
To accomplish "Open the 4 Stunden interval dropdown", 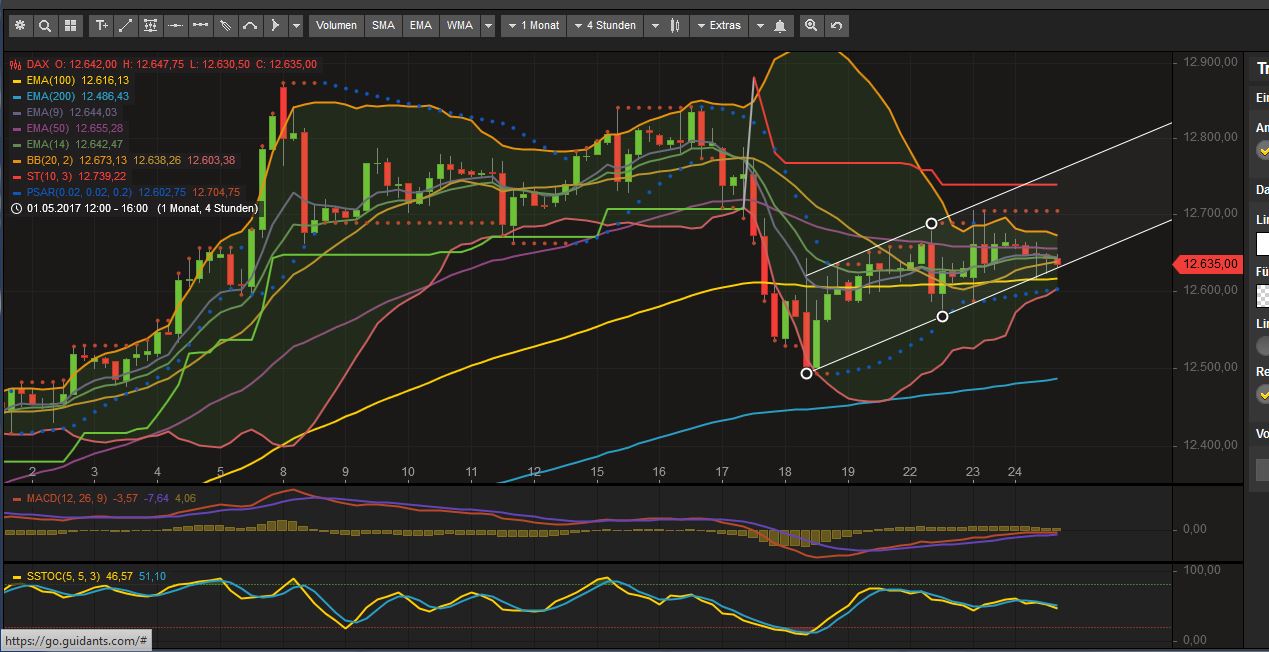I will [x=604, y=25].
